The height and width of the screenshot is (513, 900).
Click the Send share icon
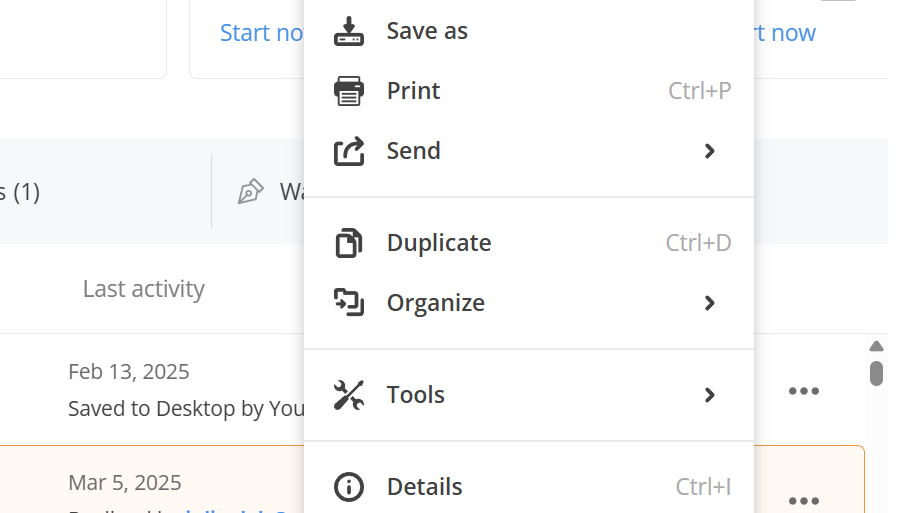[348, 151]
